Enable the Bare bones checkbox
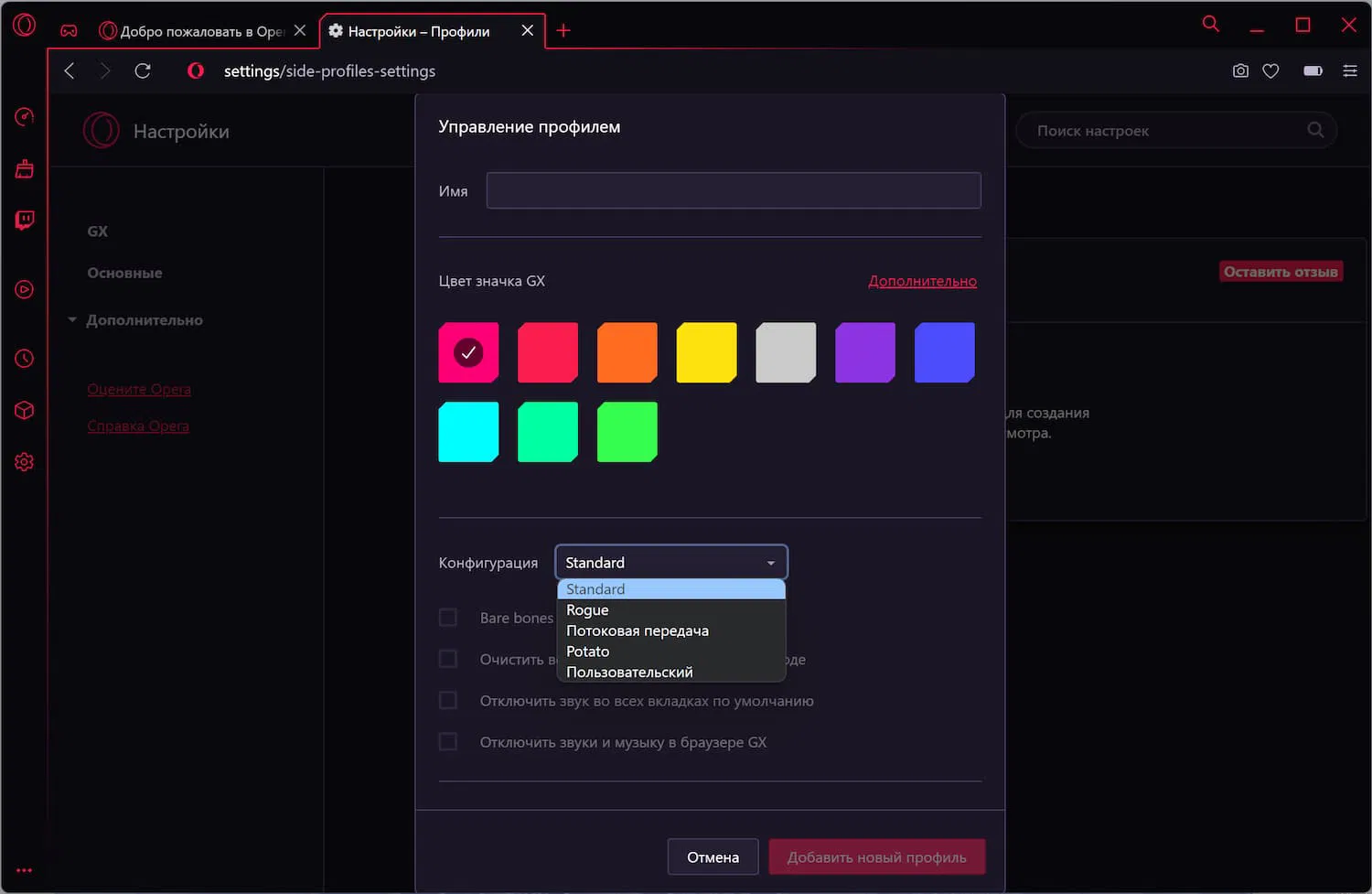This screenshot has height=894, width=1372. point(448,618)
